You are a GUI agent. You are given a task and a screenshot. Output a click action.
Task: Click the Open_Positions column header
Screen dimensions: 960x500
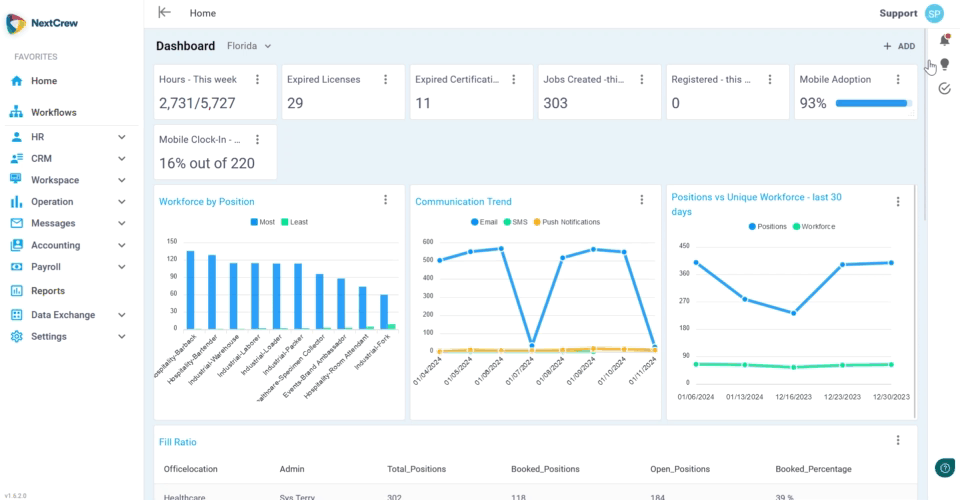pos(680,469)
